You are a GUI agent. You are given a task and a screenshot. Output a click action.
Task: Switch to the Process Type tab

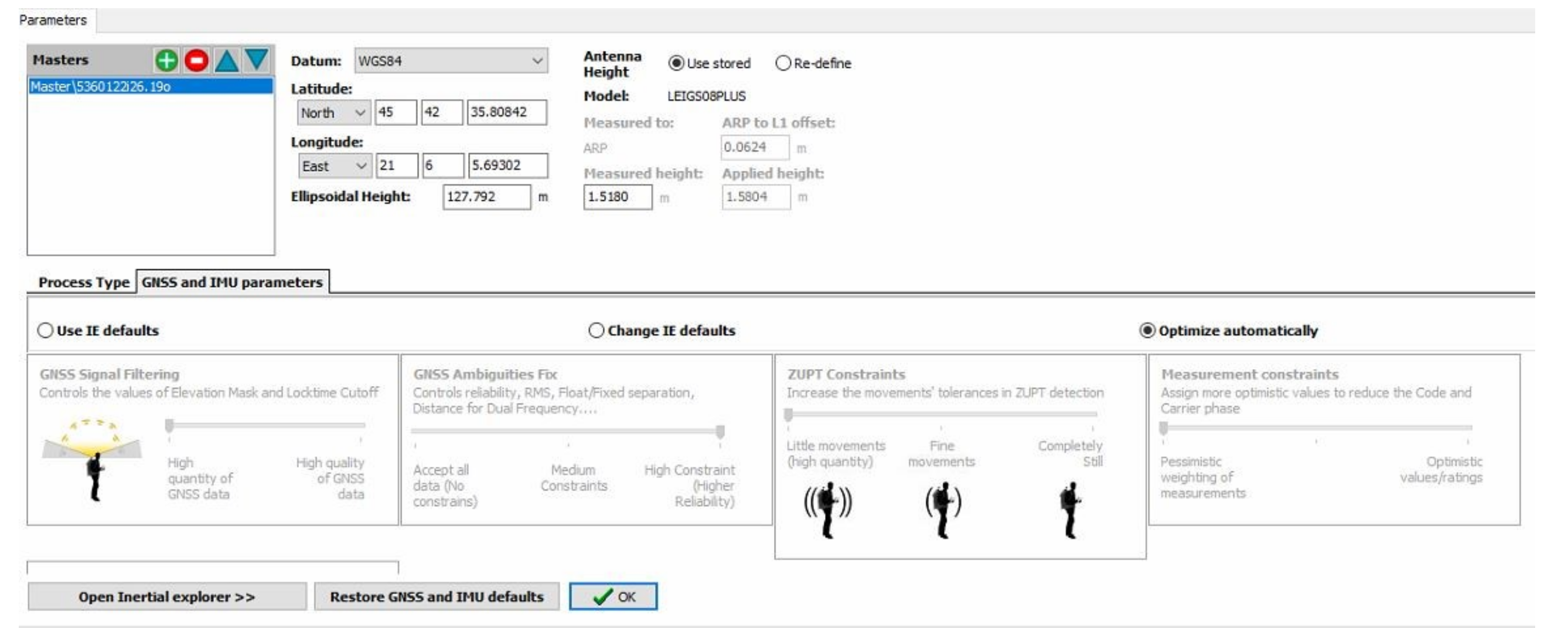point(83,282)
